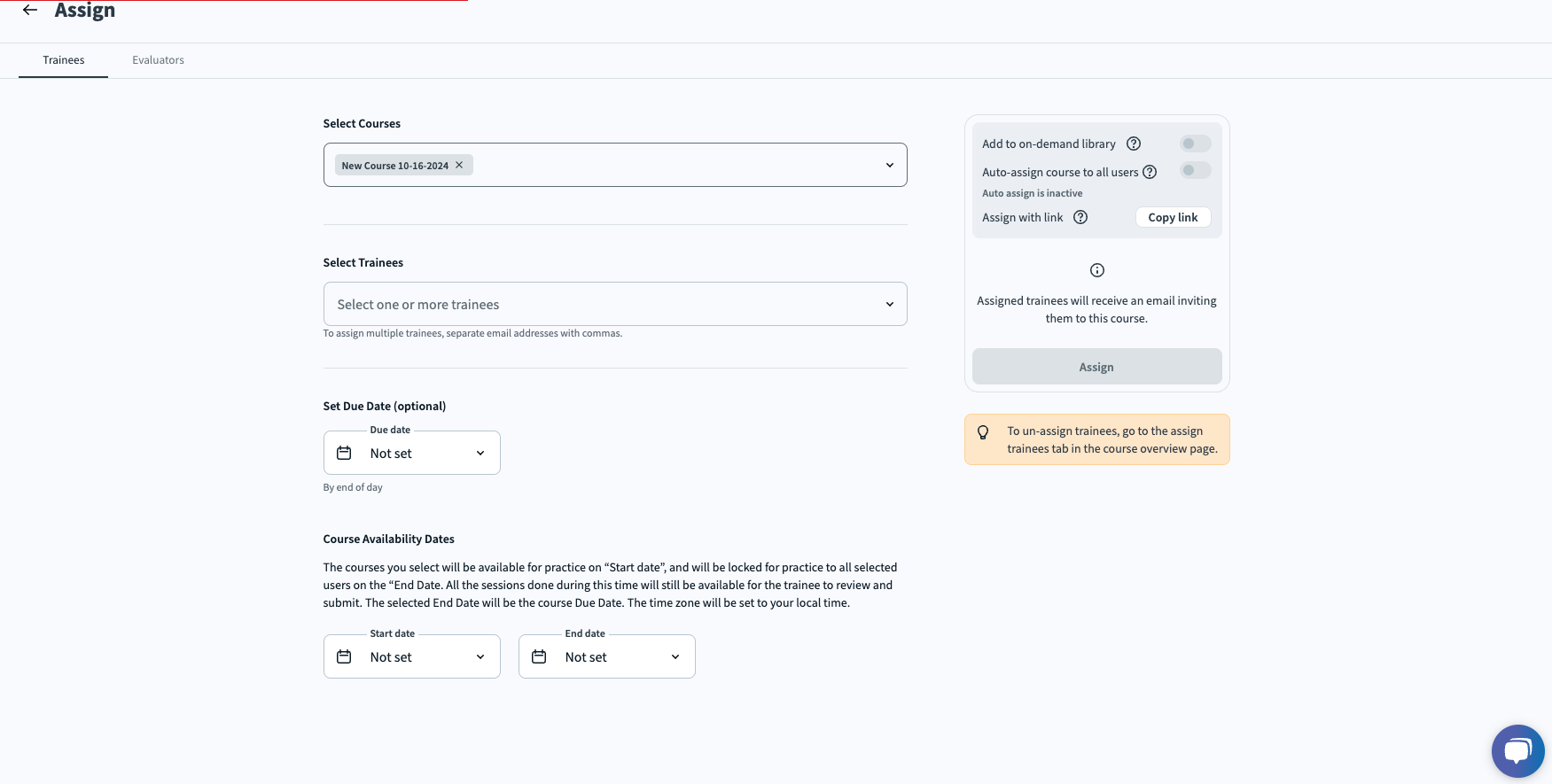Expand the Select Courses dropdown
This screenshot has height=784, width=1552.
pyautogui.click(x=889, y=165)
